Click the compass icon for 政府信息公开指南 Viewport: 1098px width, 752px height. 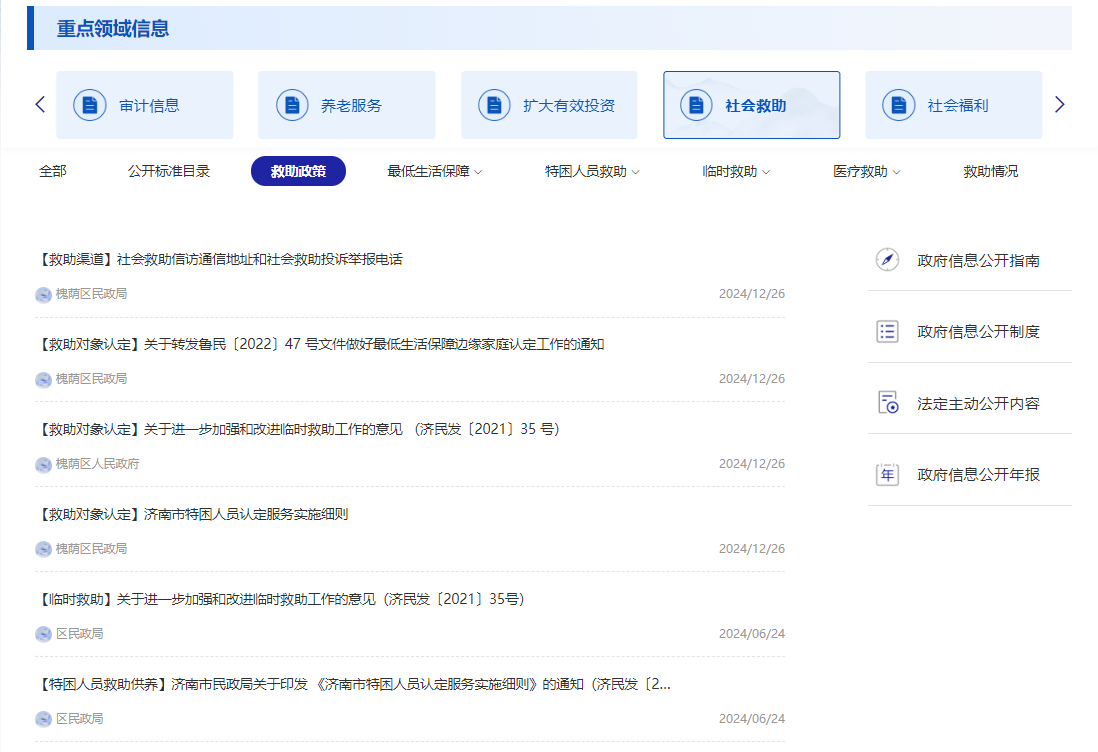tap(887, 260)
